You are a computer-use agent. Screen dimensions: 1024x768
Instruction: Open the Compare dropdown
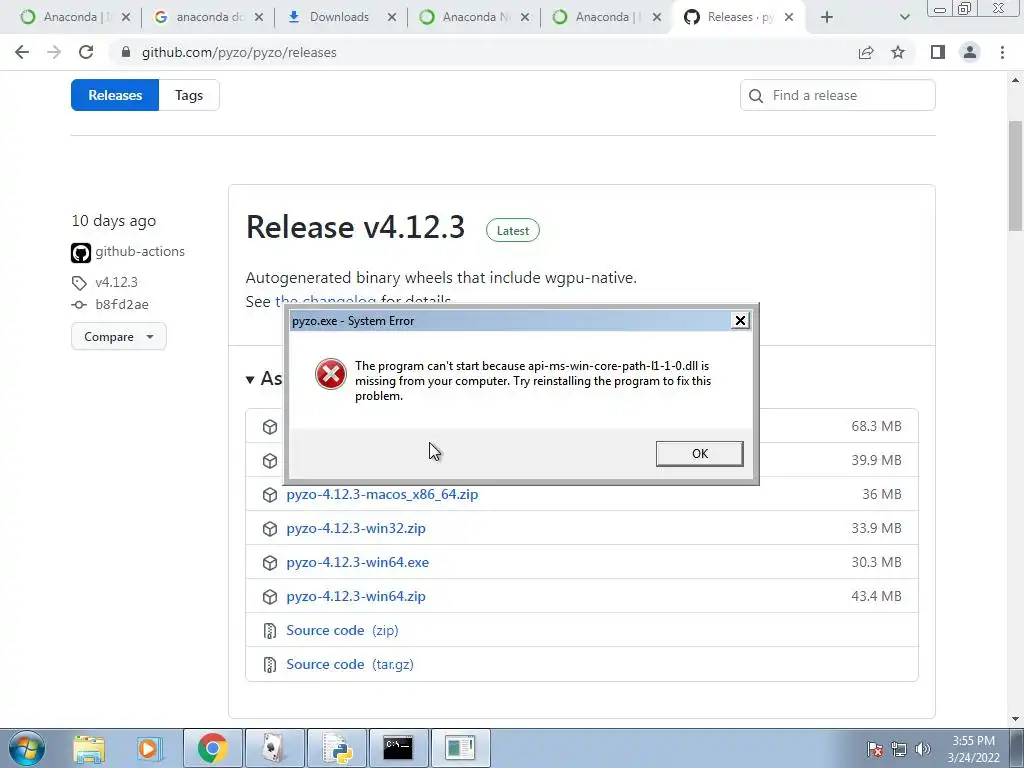coord(119,336)
